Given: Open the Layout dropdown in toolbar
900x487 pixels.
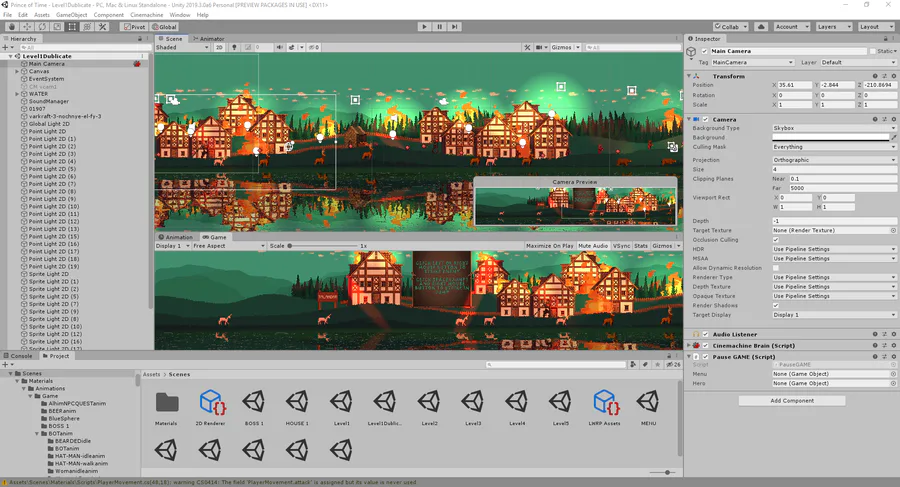Looking at the screenshot, I should tap(876, 26).
